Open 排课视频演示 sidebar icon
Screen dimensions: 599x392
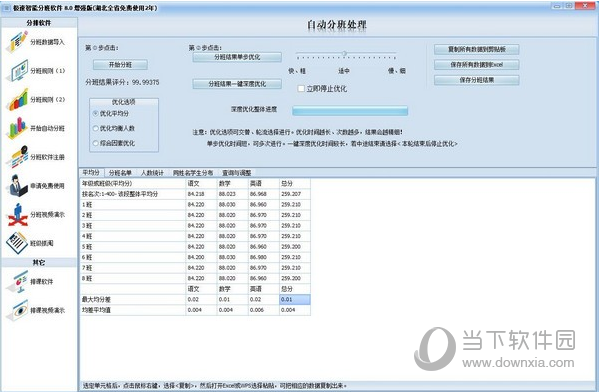click(x=18, y=310)
